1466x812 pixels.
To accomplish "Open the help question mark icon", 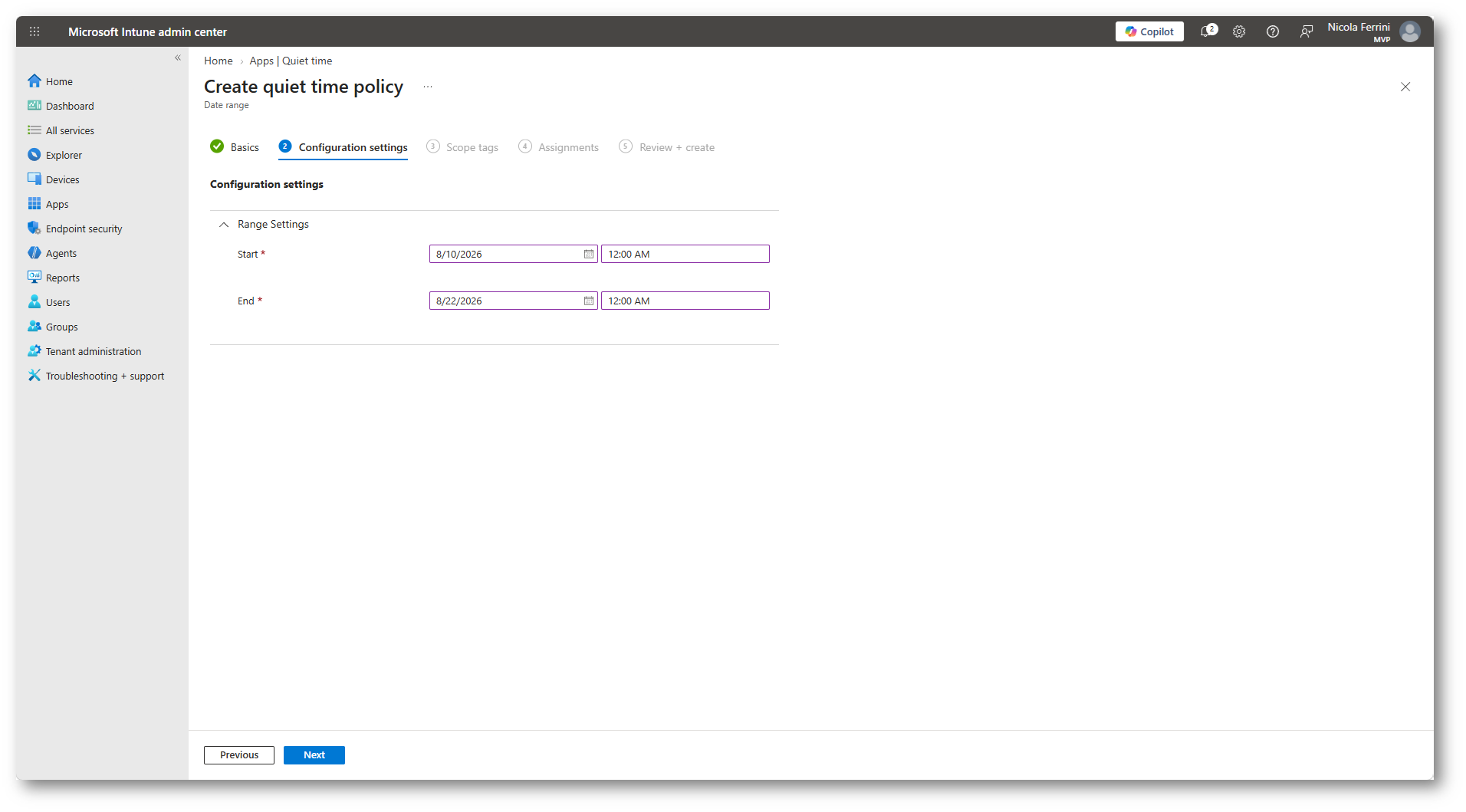I will click(1273, 31).
